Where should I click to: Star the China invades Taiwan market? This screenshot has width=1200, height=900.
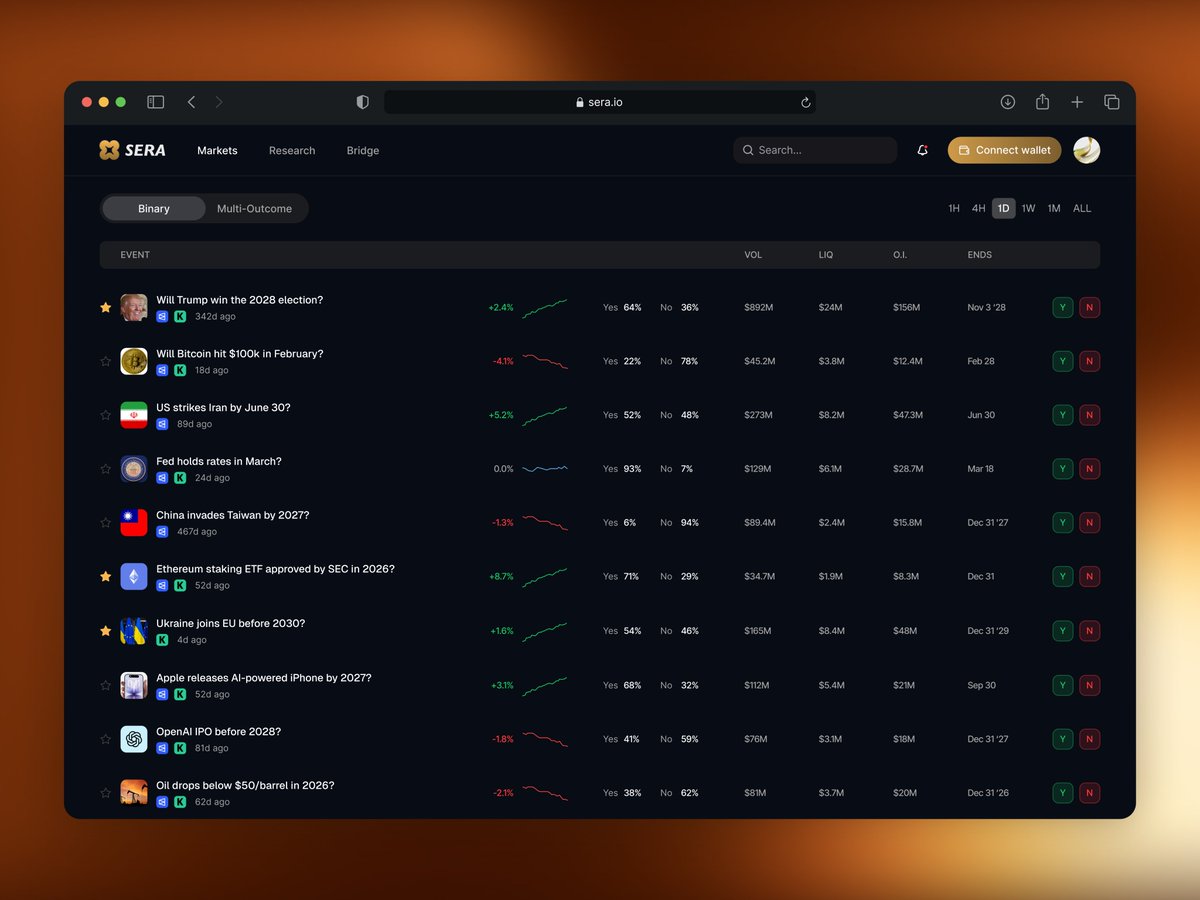pos(105,523)
